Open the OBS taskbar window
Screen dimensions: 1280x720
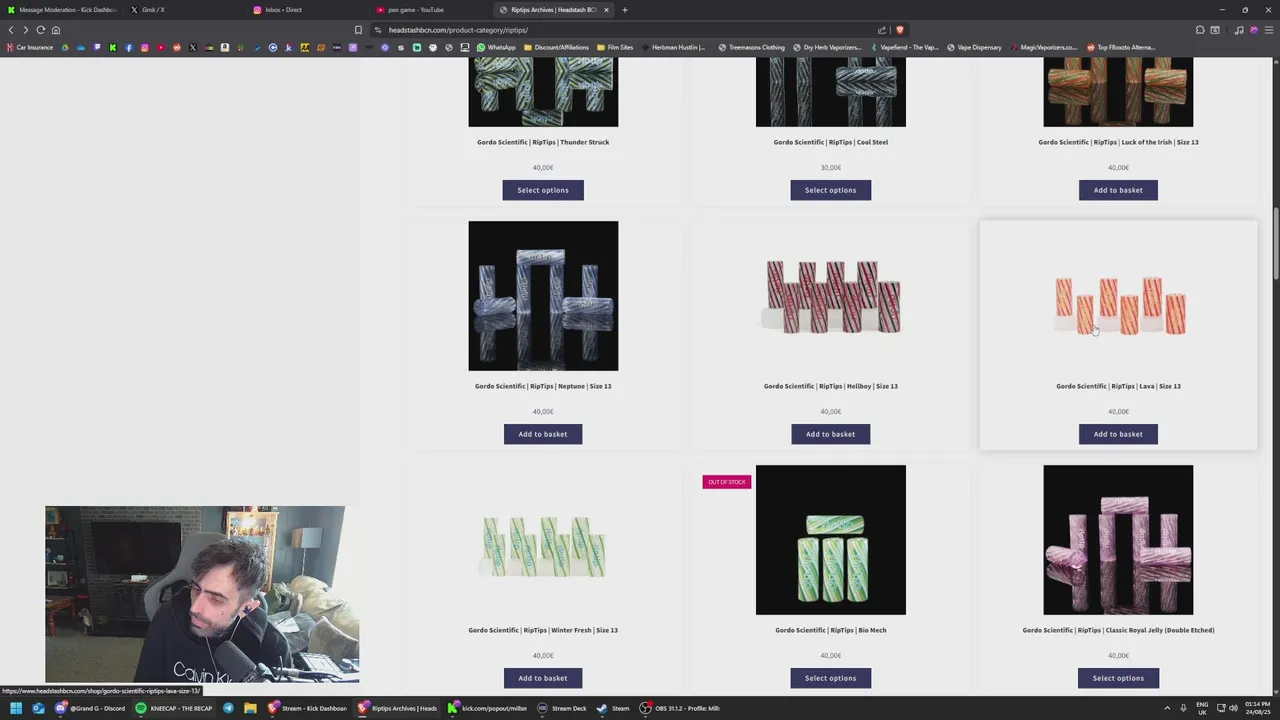(681, 708)
